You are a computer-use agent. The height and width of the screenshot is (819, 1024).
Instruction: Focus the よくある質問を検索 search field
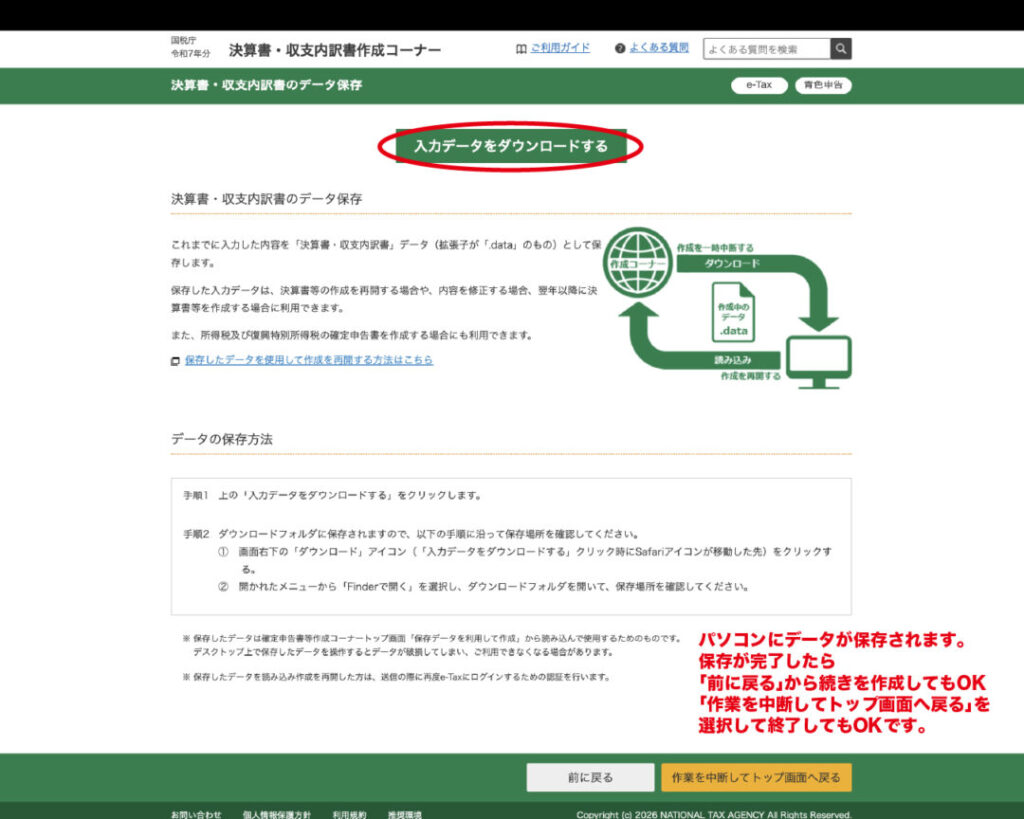[766, 49]
